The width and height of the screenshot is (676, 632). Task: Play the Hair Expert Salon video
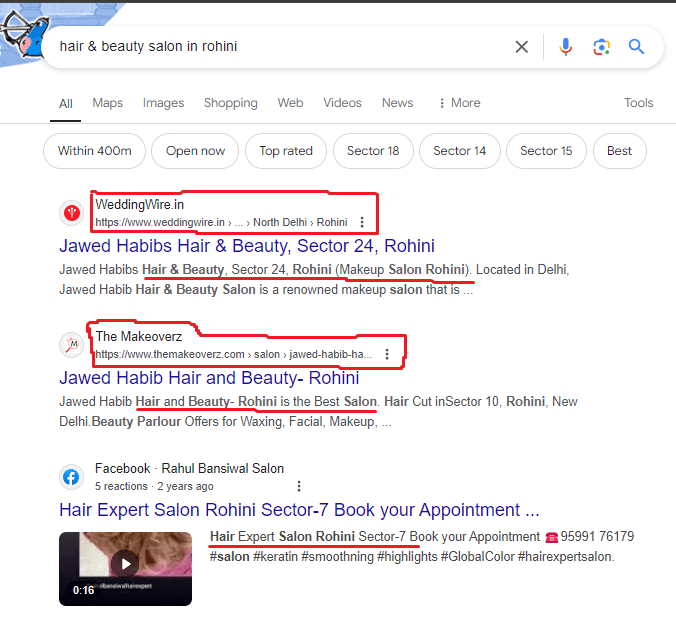(125, 564)
